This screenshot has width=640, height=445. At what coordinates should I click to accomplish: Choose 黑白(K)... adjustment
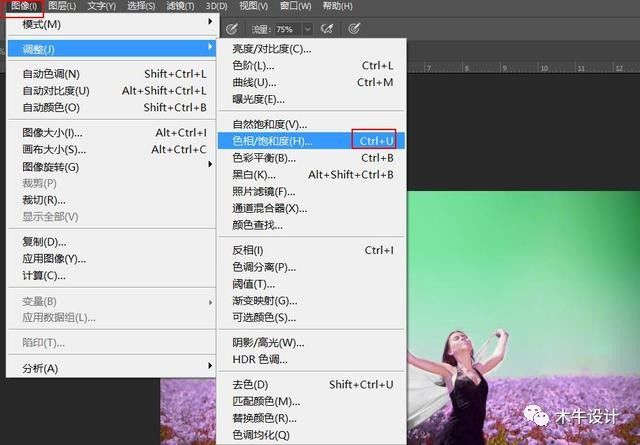click(x=311, y=175)
